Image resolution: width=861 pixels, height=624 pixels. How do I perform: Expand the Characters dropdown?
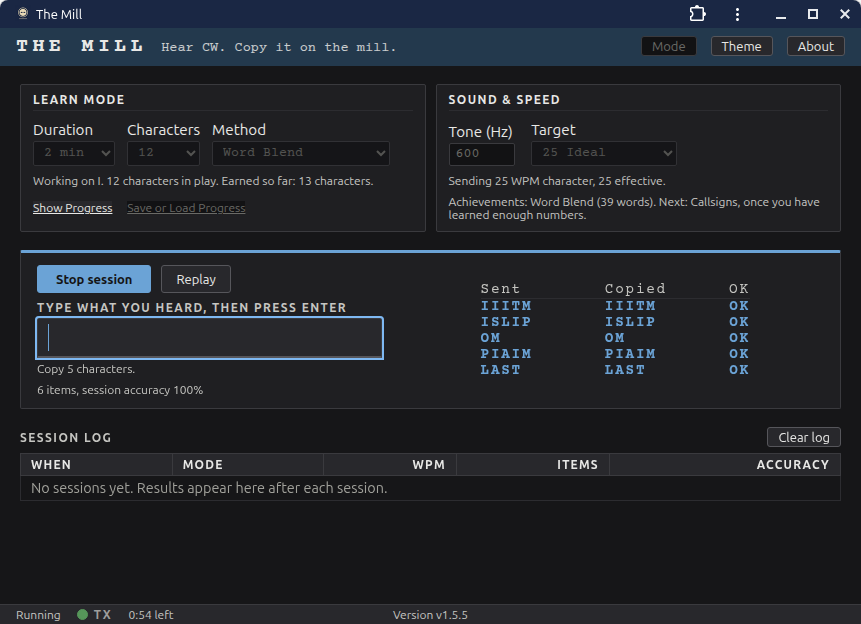163,153
